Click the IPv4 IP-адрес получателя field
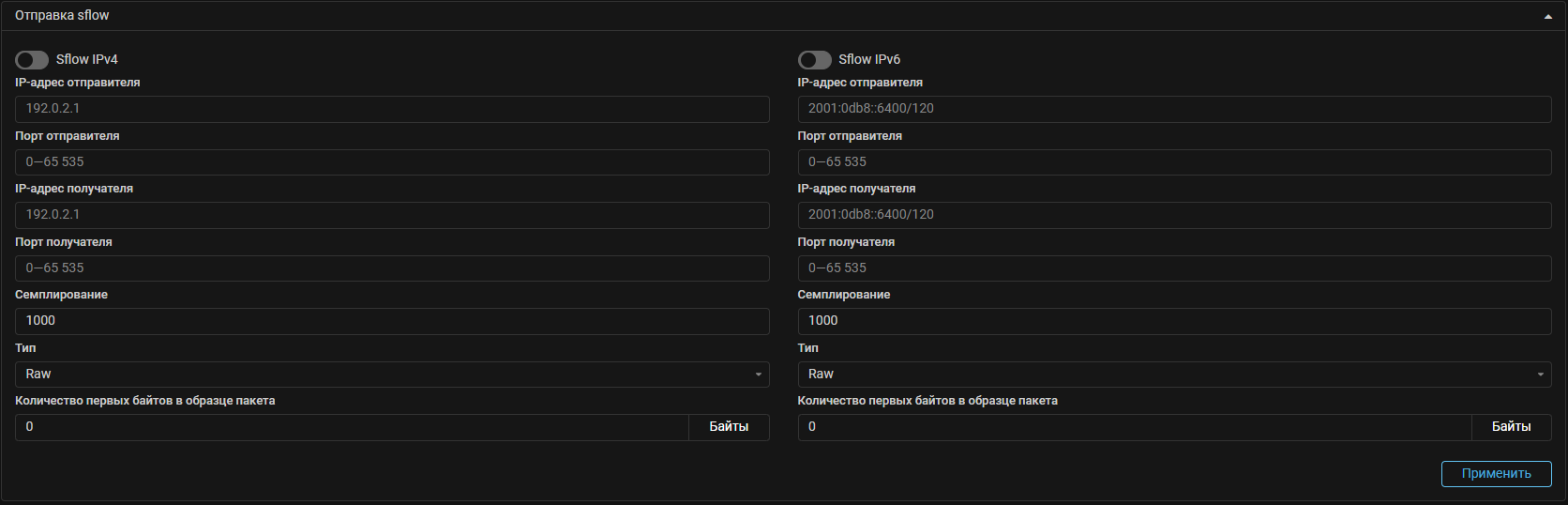The width and height of the screenshot is (1568, 505). [392, 215]
